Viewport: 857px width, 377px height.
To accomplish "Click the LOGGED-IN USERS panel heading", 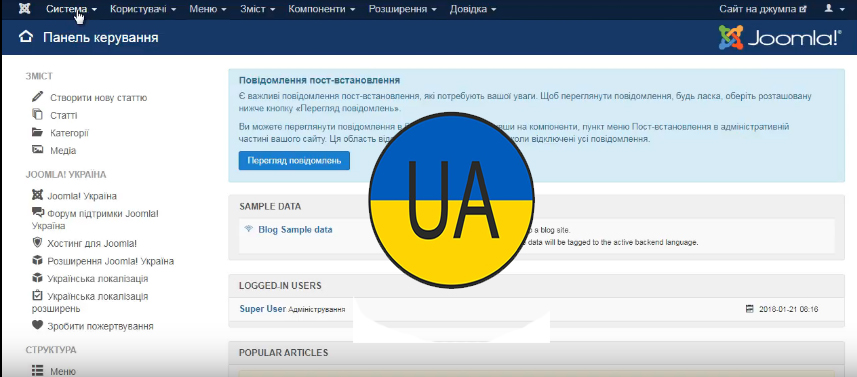I will tap(280, 286).
